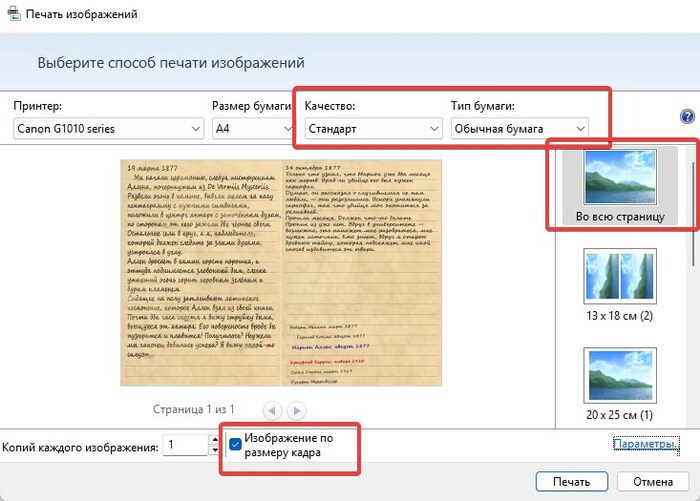Click the blue help question mark icon
Image resolution: width=700 pixels, height=501 pixels.
coord(687,116)
